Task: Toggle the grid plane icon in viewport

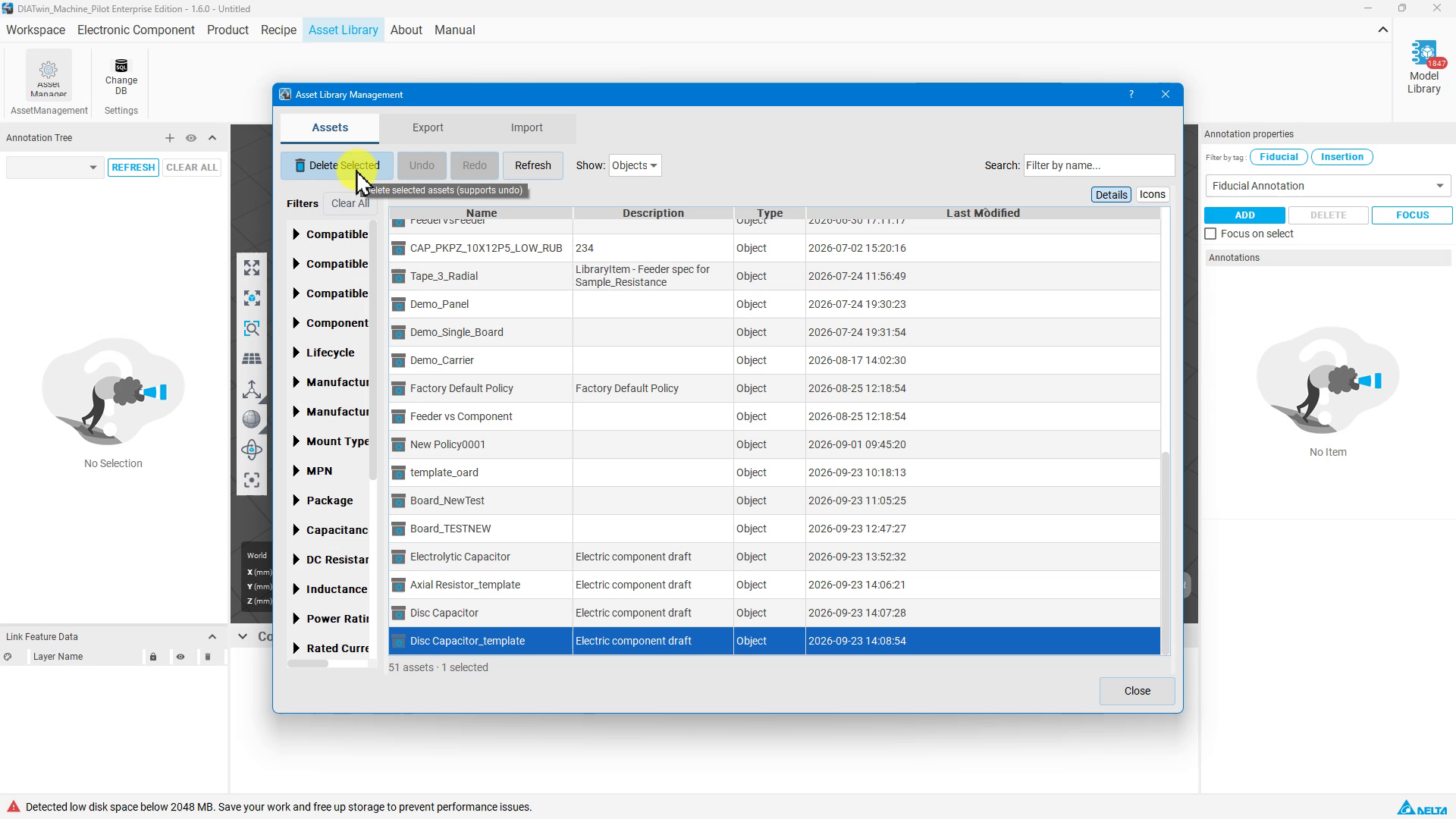Action: (x=252, y=359)
